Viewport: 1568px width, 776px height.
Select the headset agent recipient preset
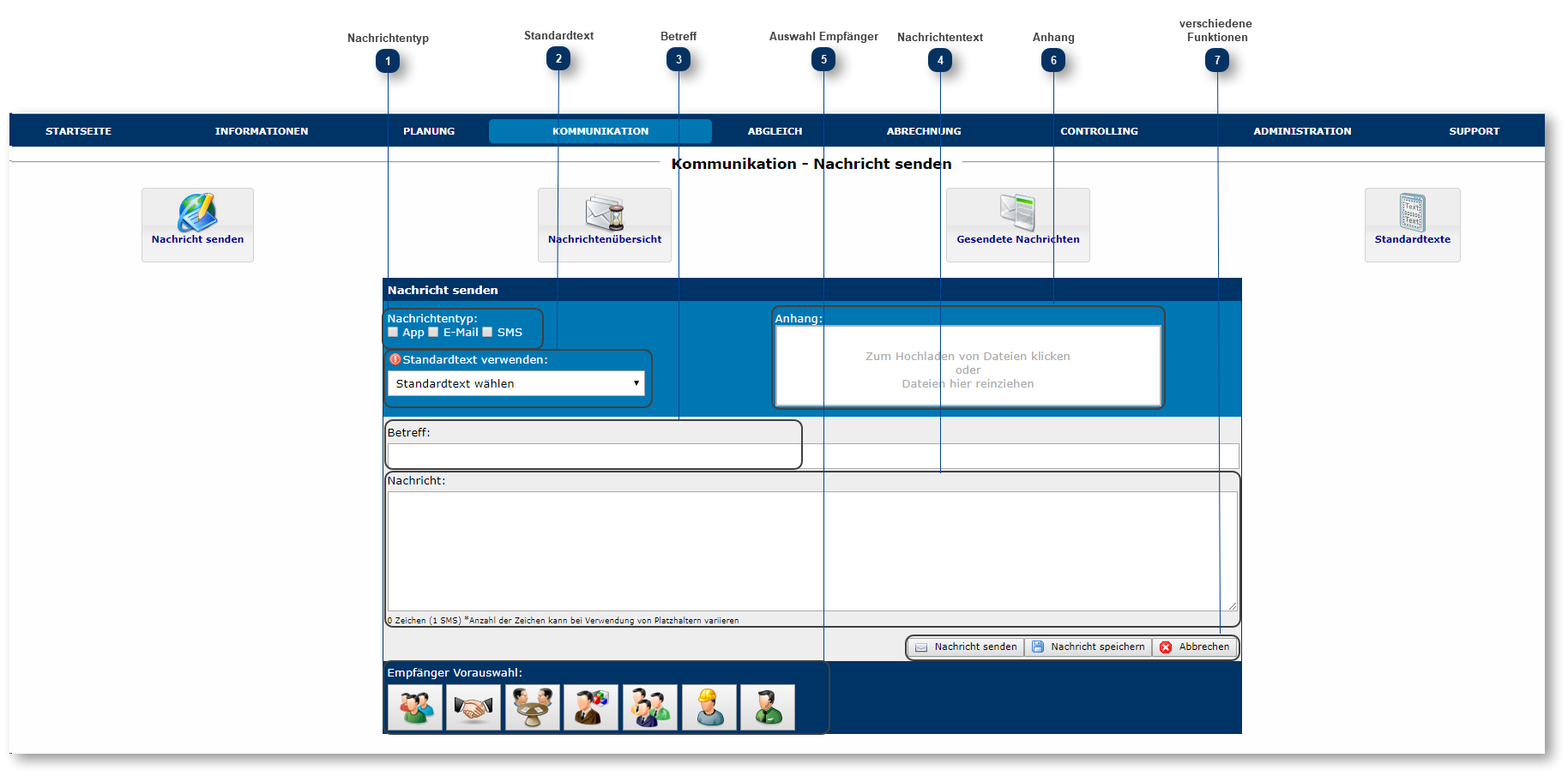point(768,707)
